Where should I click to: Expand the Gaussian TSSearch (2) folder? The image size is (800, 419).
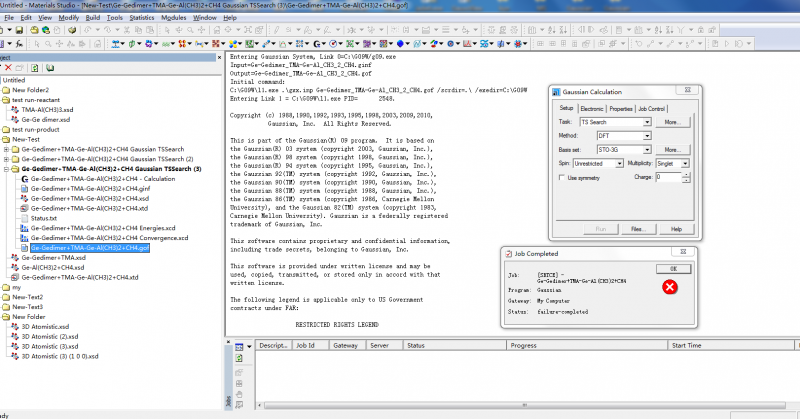click(x=7, y=159)
